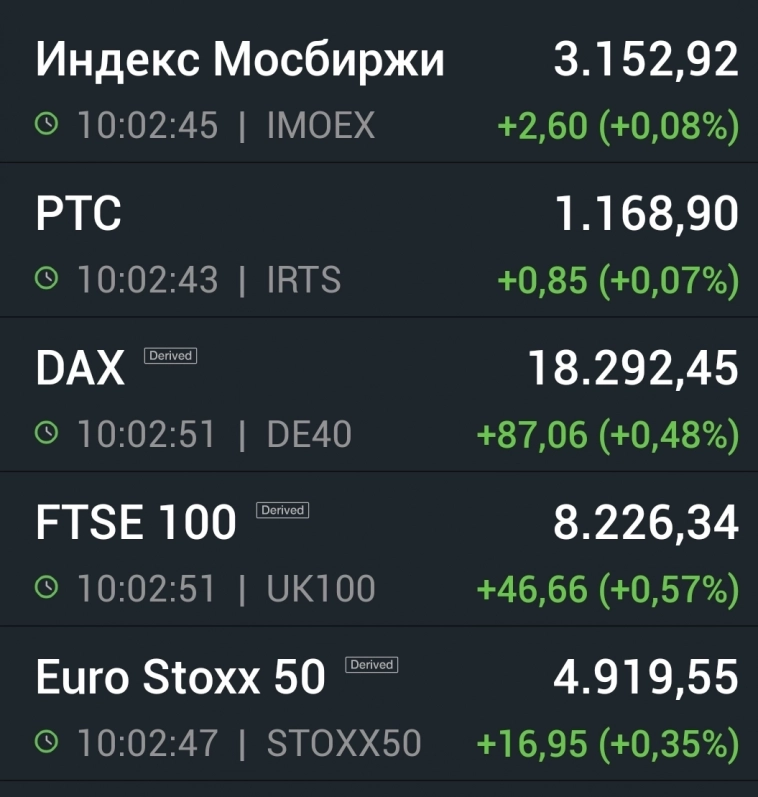This screenshot has width=758, height=797.
Task: Select the DAX index name
Action: click(x=80, y=369)
